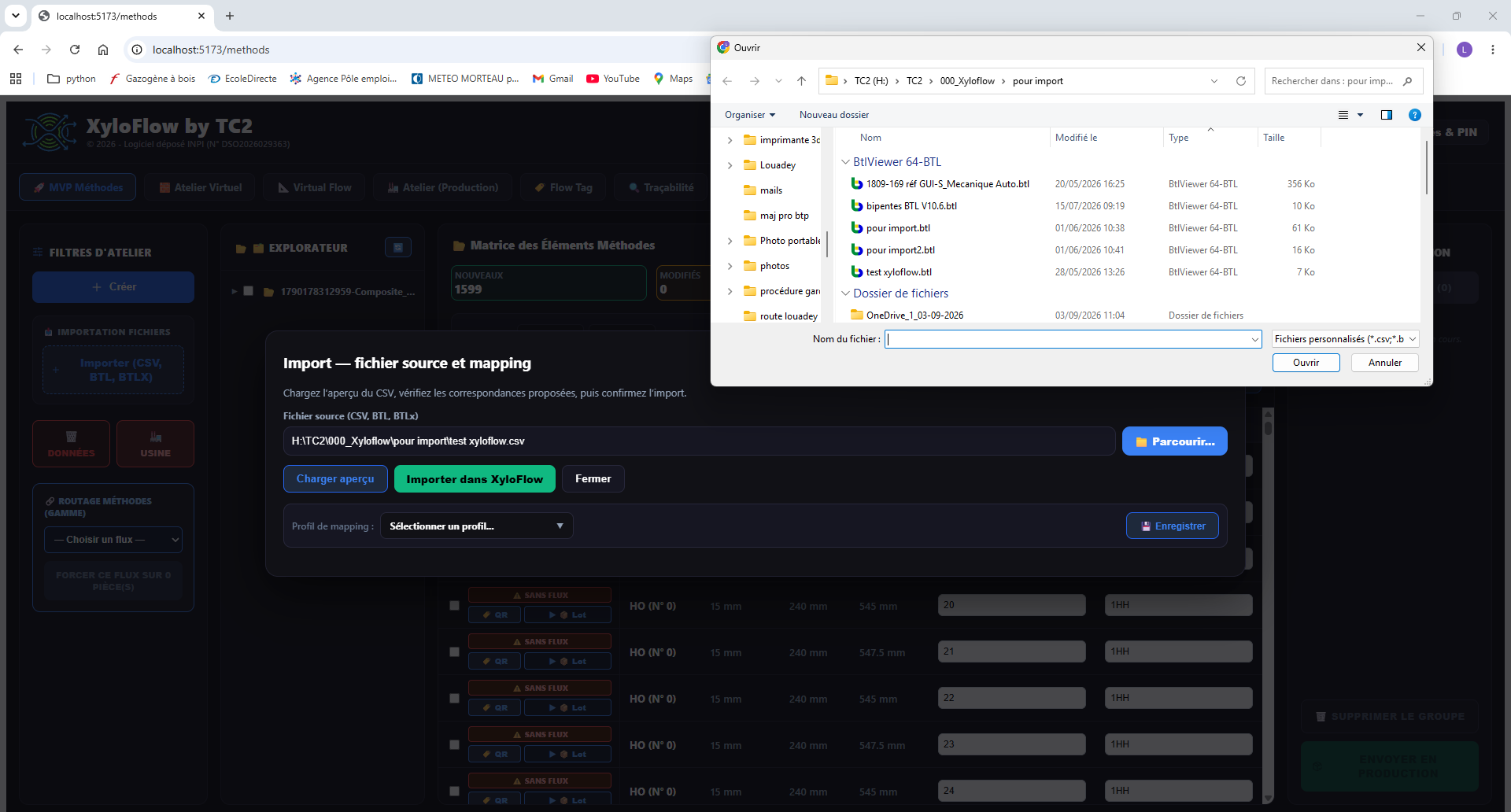Open the YouTube bookmark
The width and height of the screenshot is (1511, 812).
pyautogui.click(x=613, y=79)
